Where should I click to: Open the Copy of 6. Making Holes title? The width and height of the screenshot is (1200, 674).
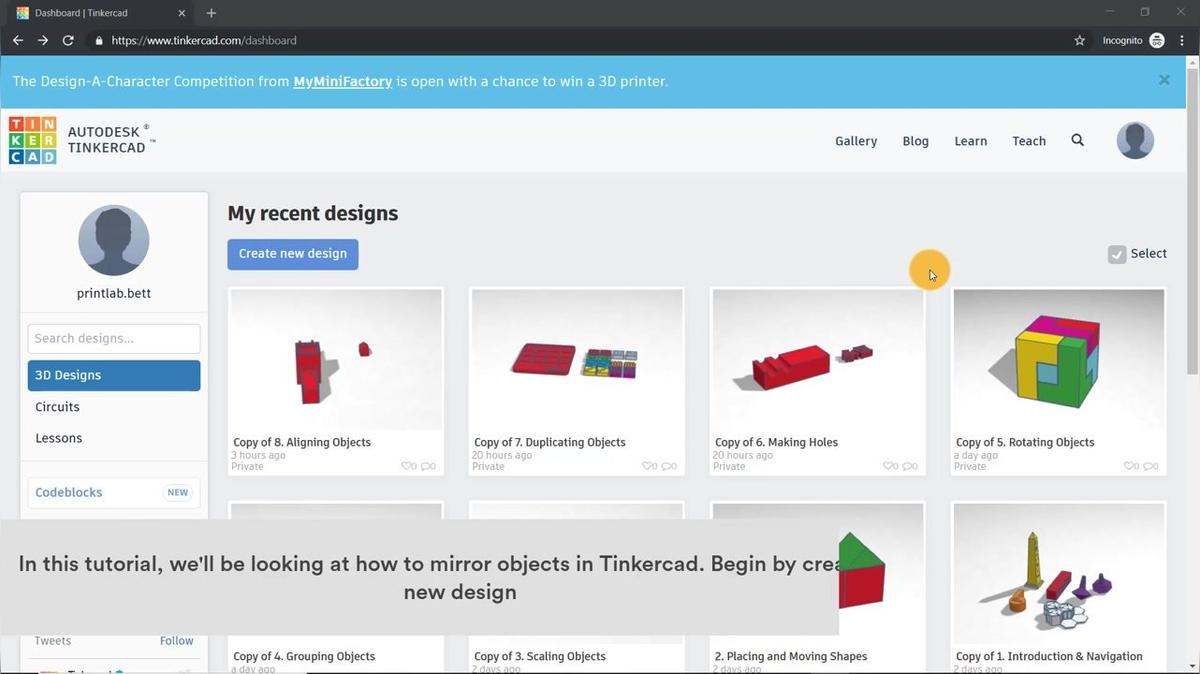(x=777, y=442)
